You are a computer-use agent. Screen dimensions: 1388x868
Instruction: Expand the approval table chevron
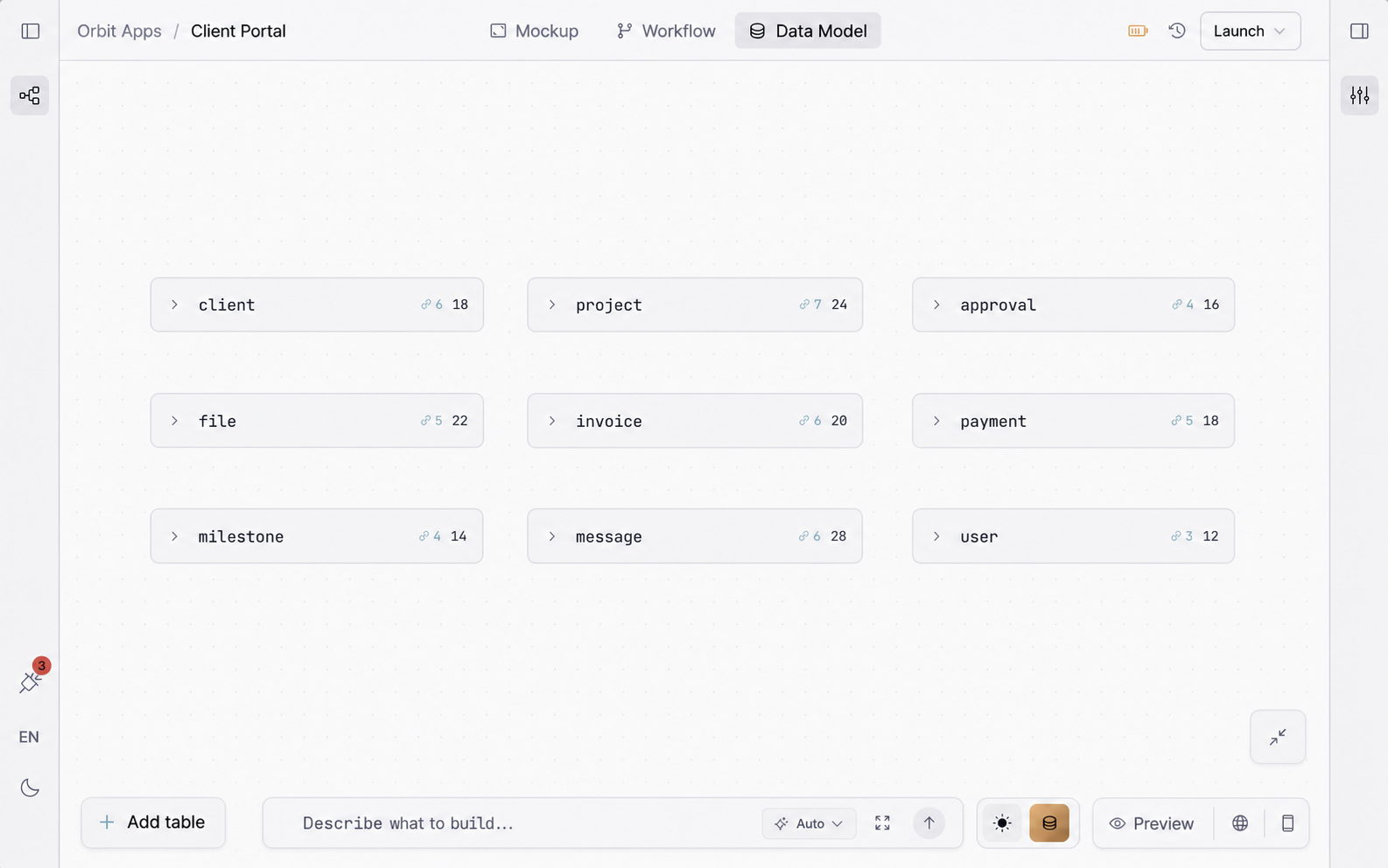tap(936, 304)
